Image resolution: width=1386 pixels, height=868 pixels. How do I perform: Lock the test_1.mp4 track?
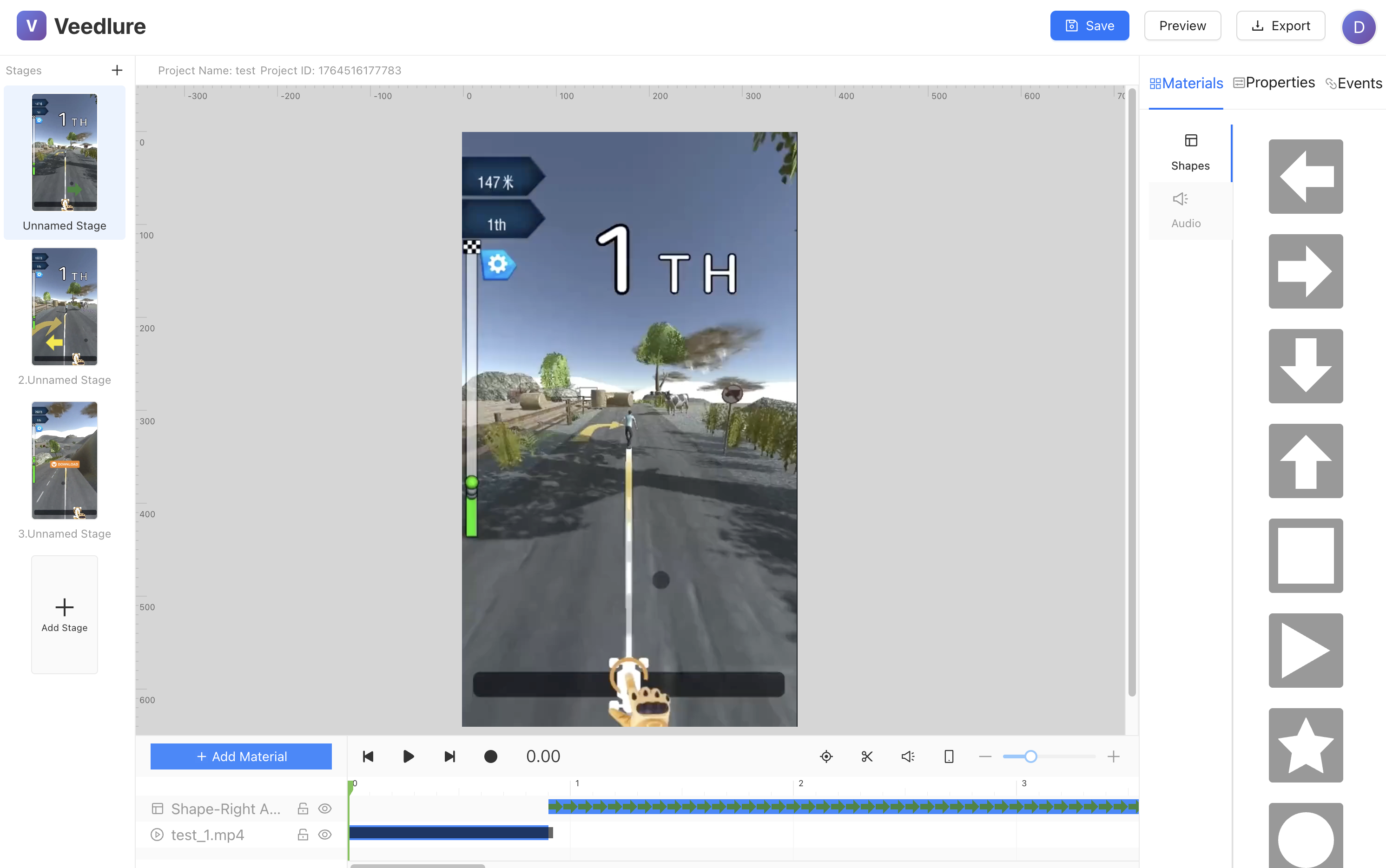coord(303,835)
